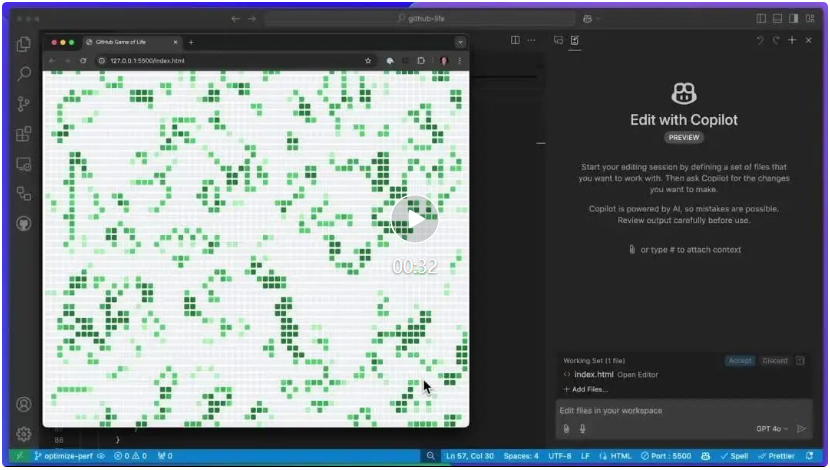Open Customize Layout in the title bar

pos(810,19)
